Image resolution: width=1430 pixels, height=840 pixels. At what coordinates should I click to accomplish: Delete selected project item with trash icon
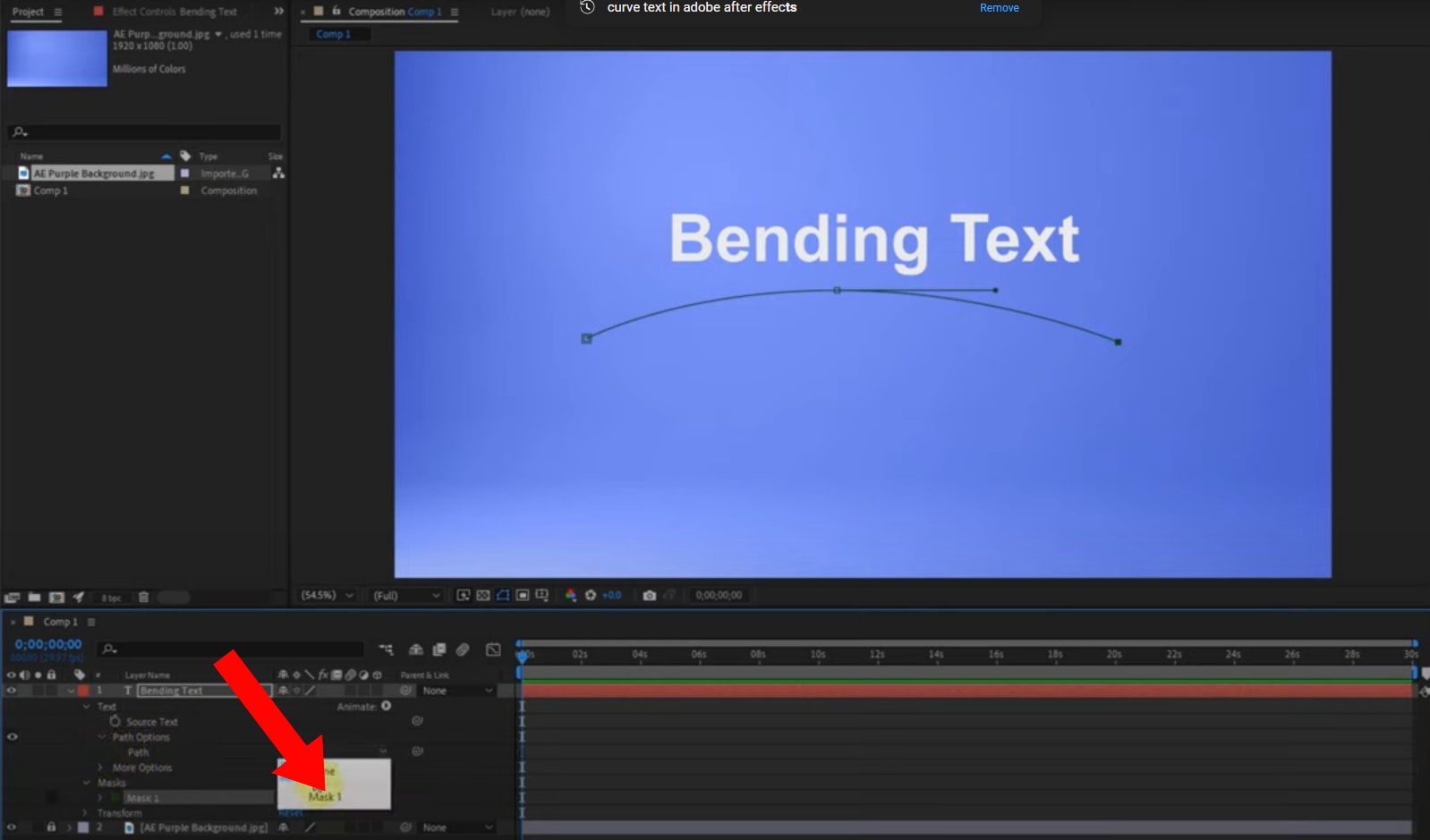pos(143,598)
